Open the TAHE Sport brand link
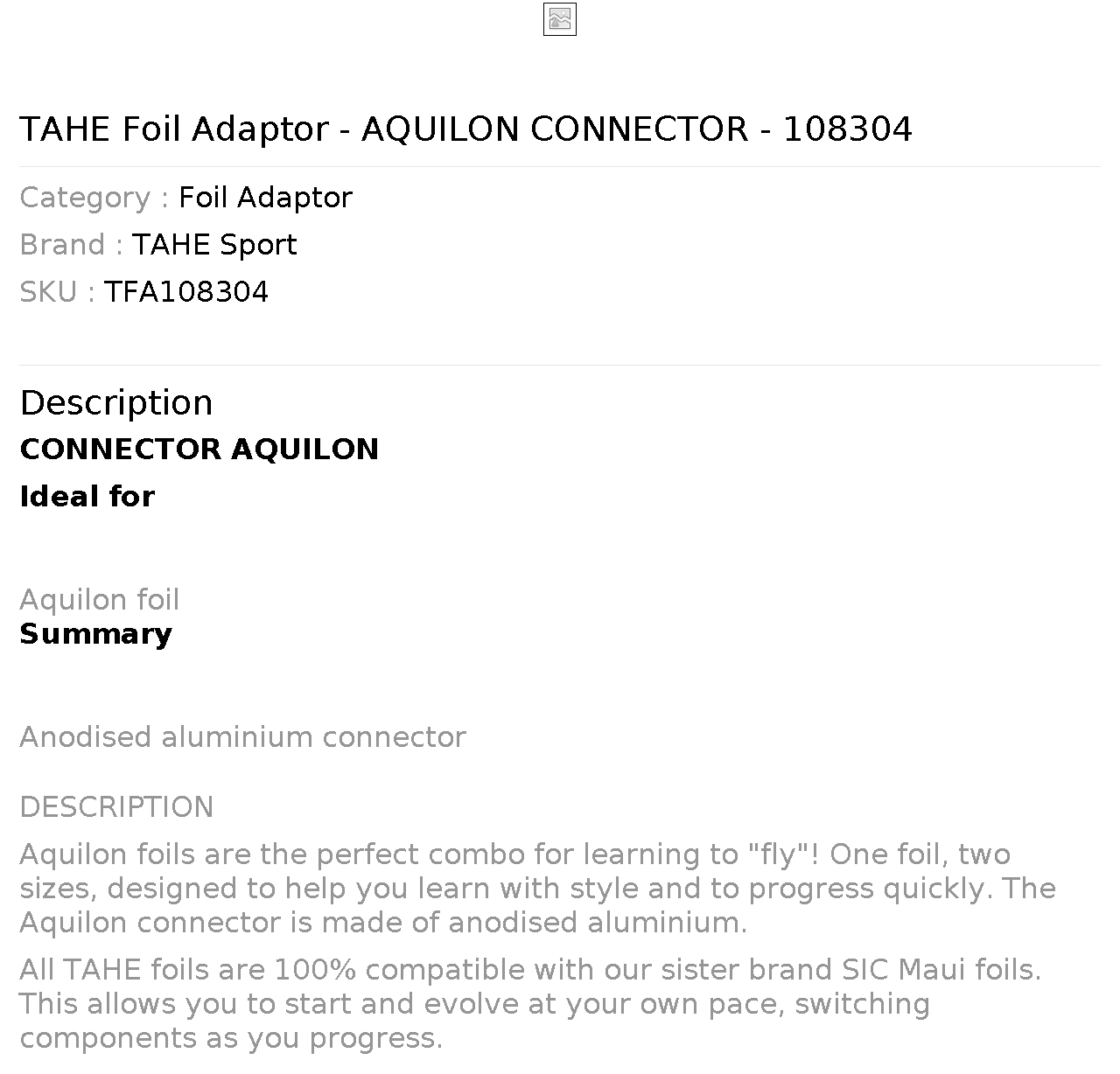1120x1074 pixels. tap(214, 245)
